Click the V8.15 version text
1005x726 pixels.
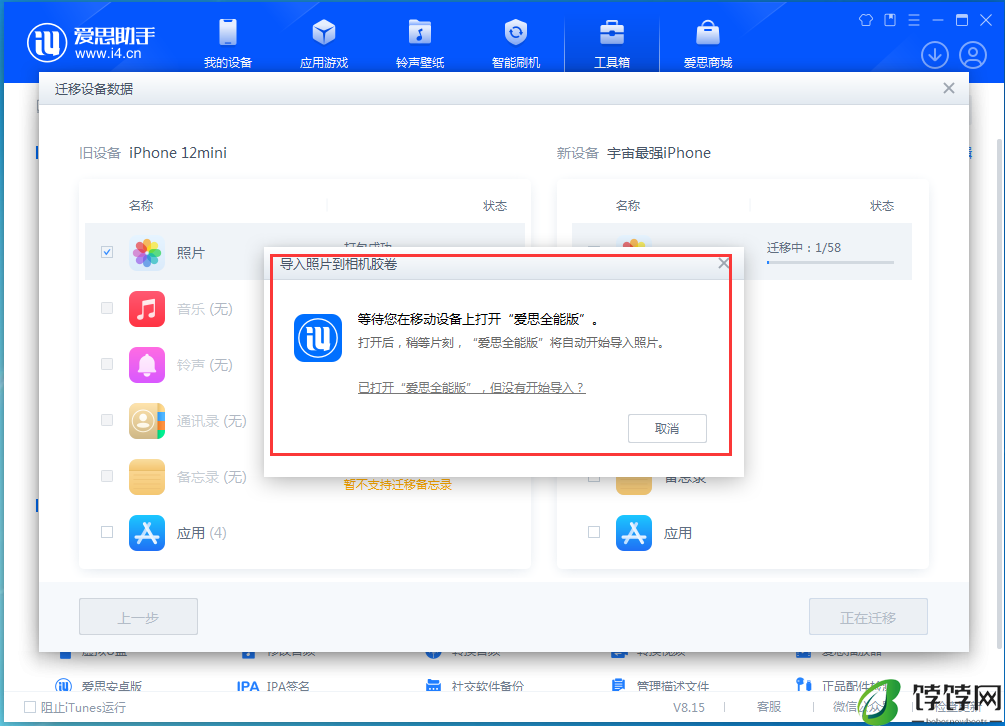[x=688, y=707]
